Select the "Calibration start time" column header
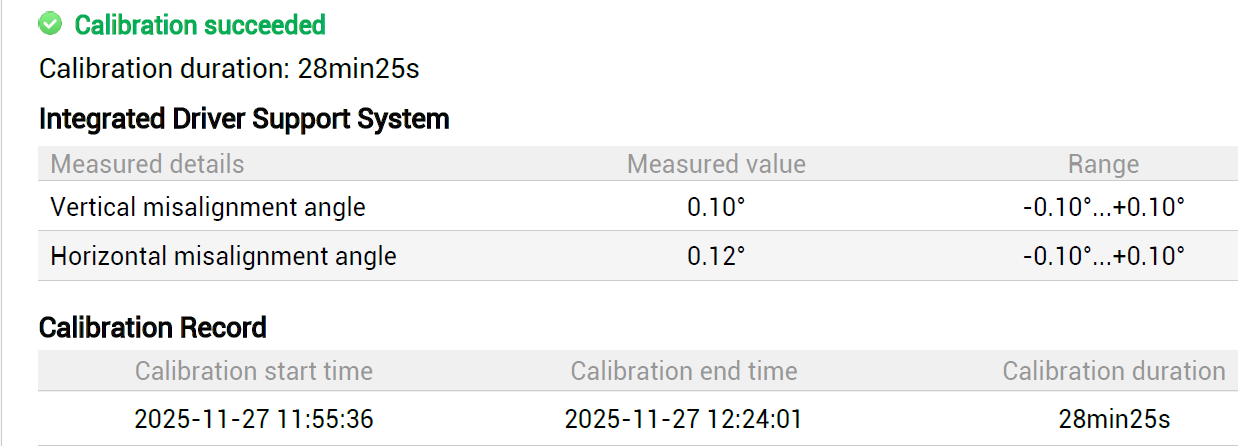The width and height of the screenshot is (1238, 446). [x=254, y=372]
